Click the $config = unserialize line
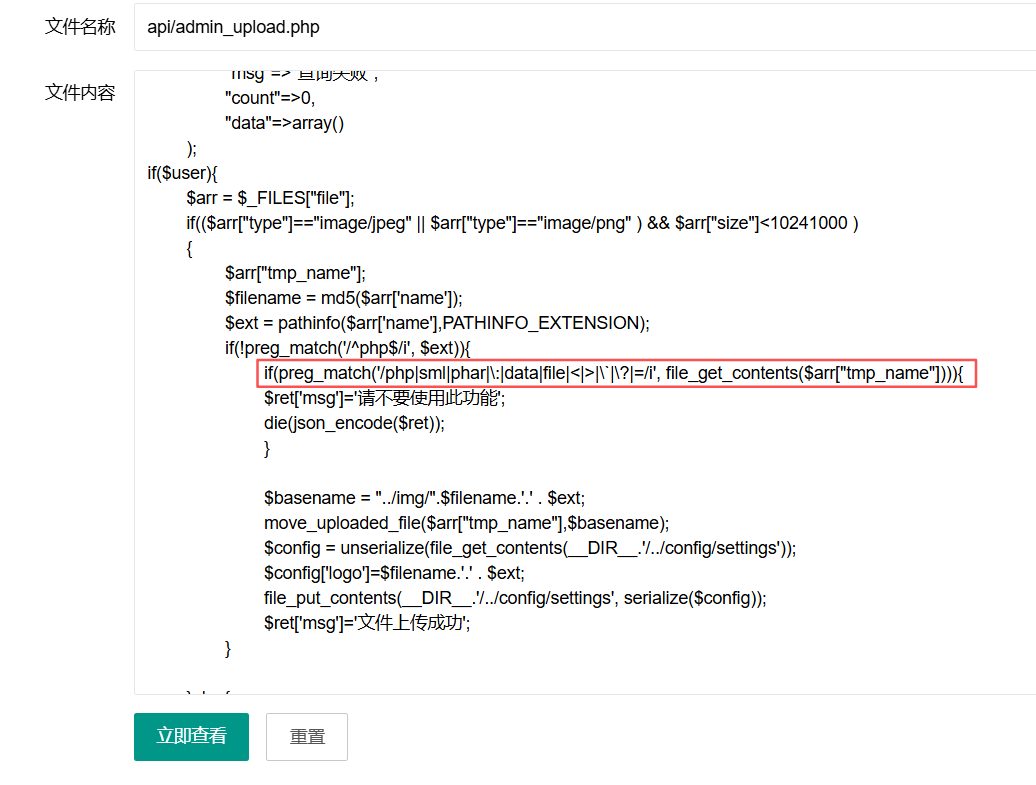The image size is (1036, 785). 530,548
